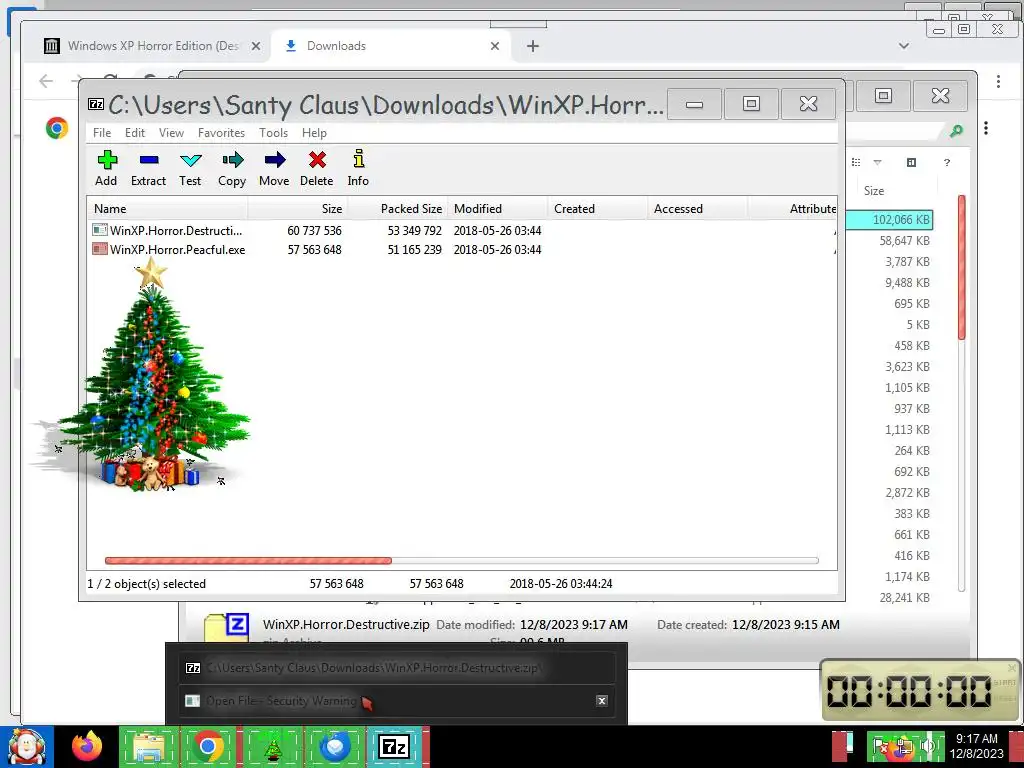Click the Explorer vertical scrollbar thumb

click(x=961, y=266)
